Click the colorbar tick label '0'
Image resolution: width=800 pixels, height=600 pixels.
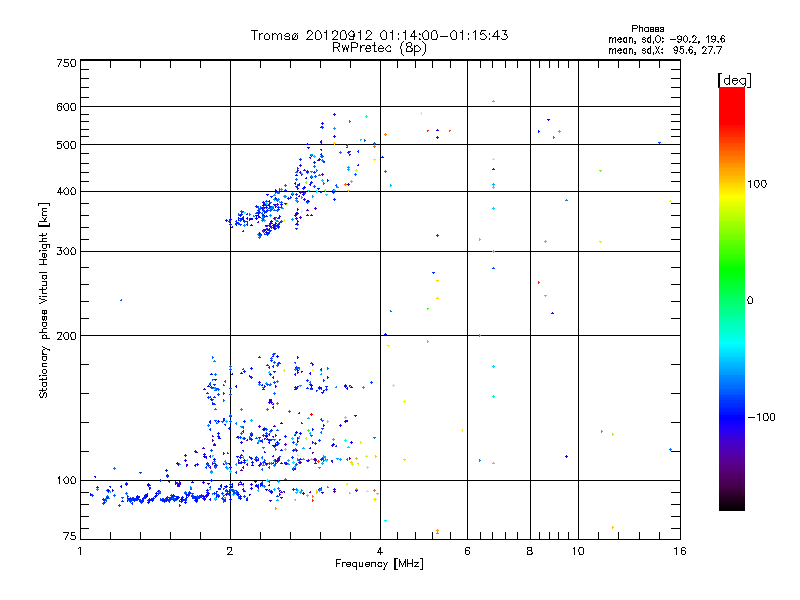coord(749,301)
